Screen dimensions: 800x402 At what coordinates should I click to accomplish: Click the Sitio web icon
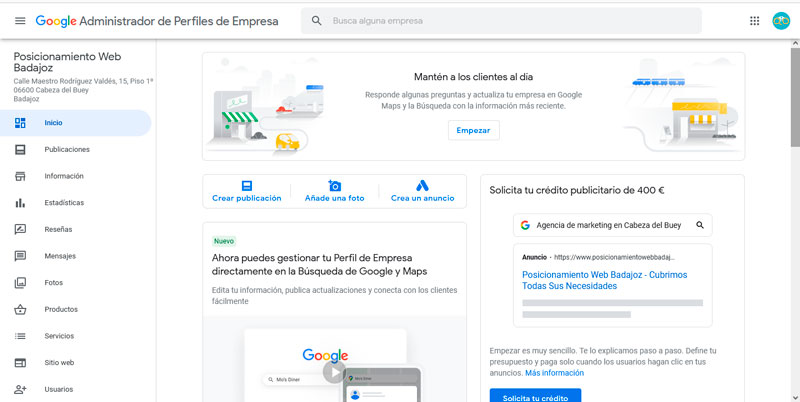click(20, 363)
